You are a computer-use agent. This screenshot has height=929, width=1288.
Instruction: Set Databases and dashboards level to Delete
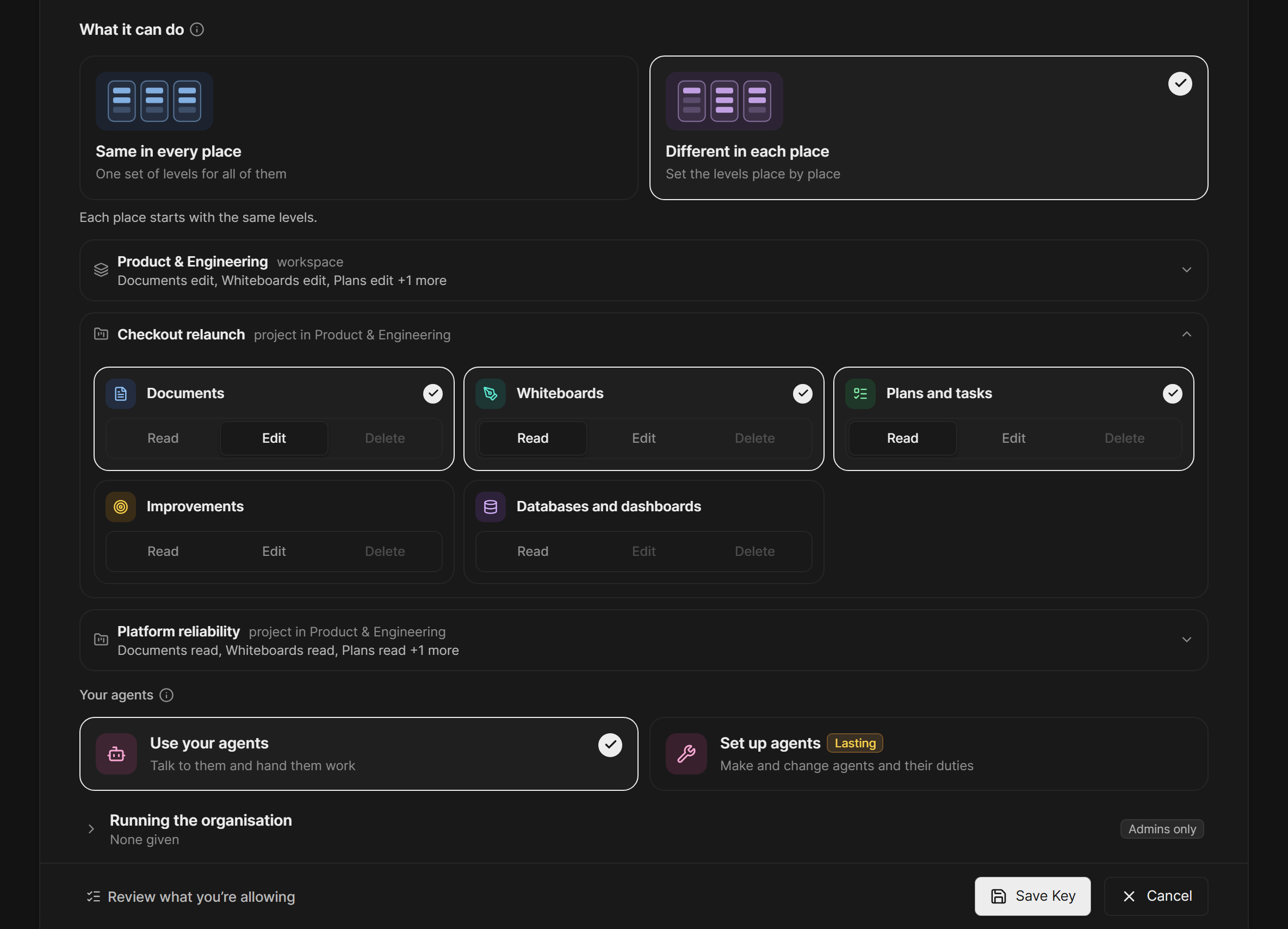click(x=755, y=552)
